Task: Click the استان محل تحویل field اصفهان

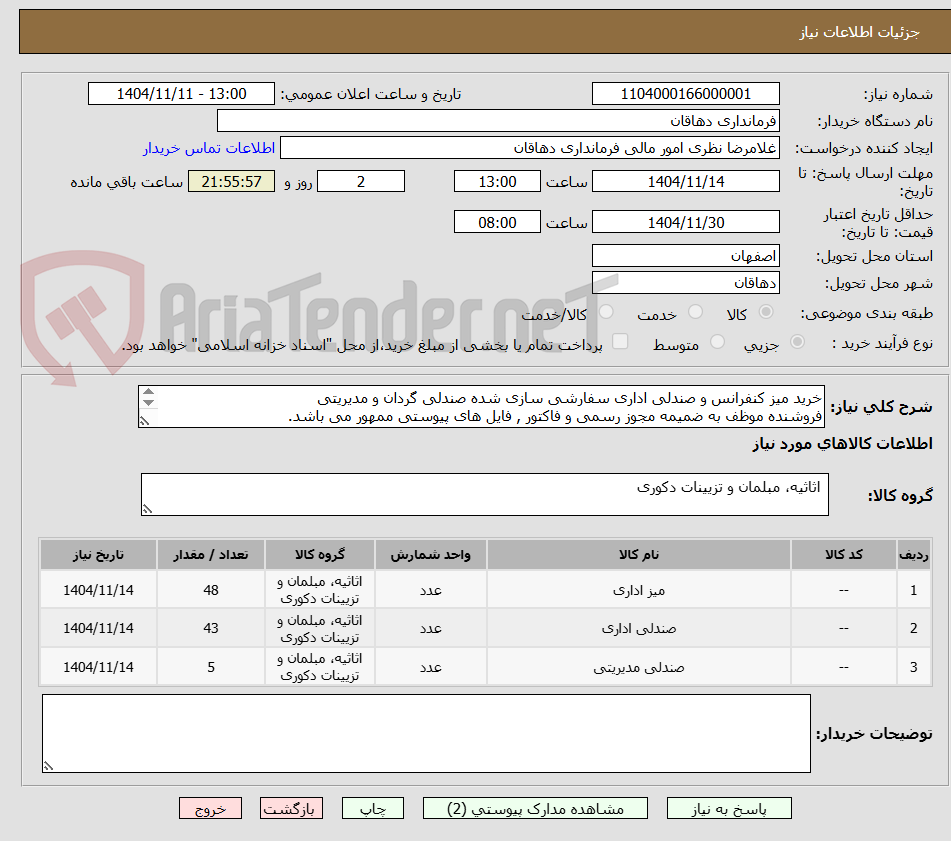Action: coord(685,256)
